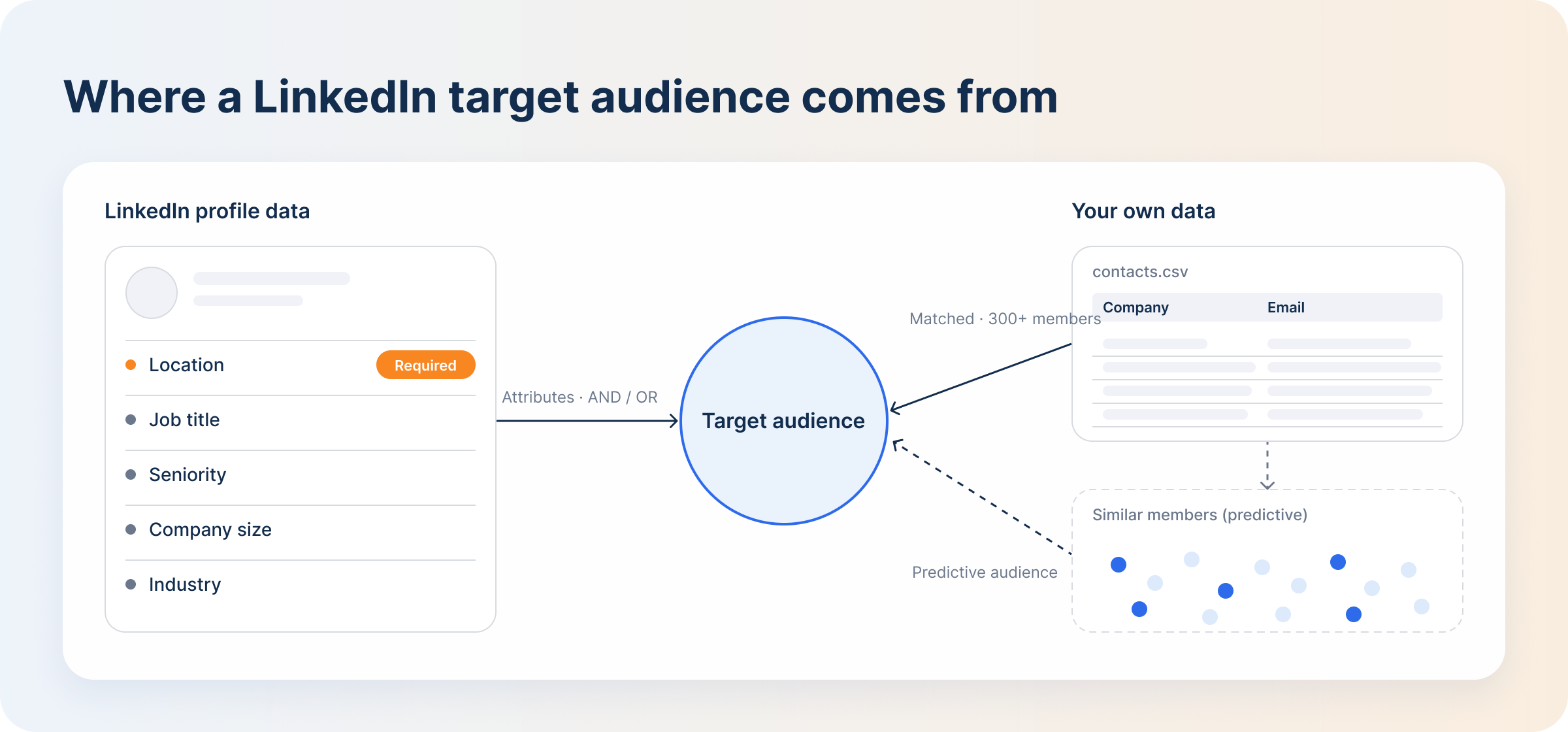Click the profile avatar placeholder circle

click(x=152, y=293)
